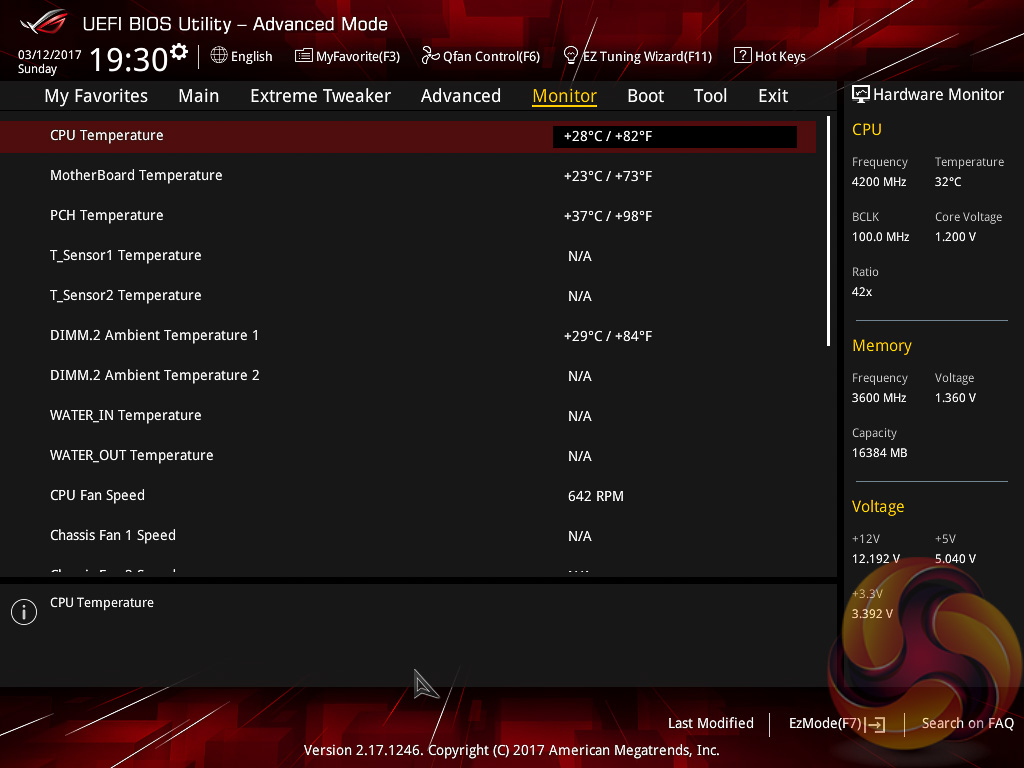The image size is (1024, 768).
Task: Click the EzMode exit arrow icon
Action: 875,724
